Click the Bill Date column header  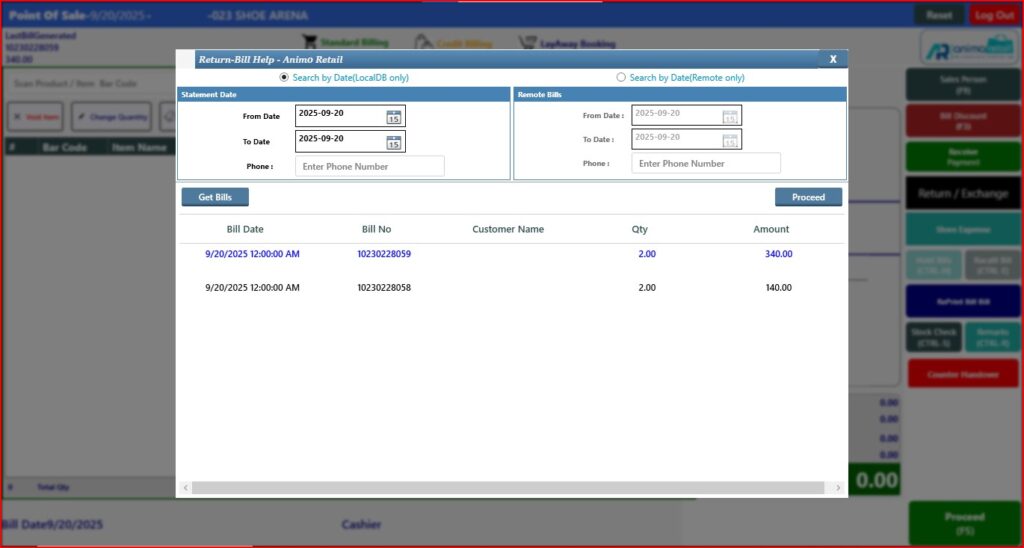click(245, 229)
